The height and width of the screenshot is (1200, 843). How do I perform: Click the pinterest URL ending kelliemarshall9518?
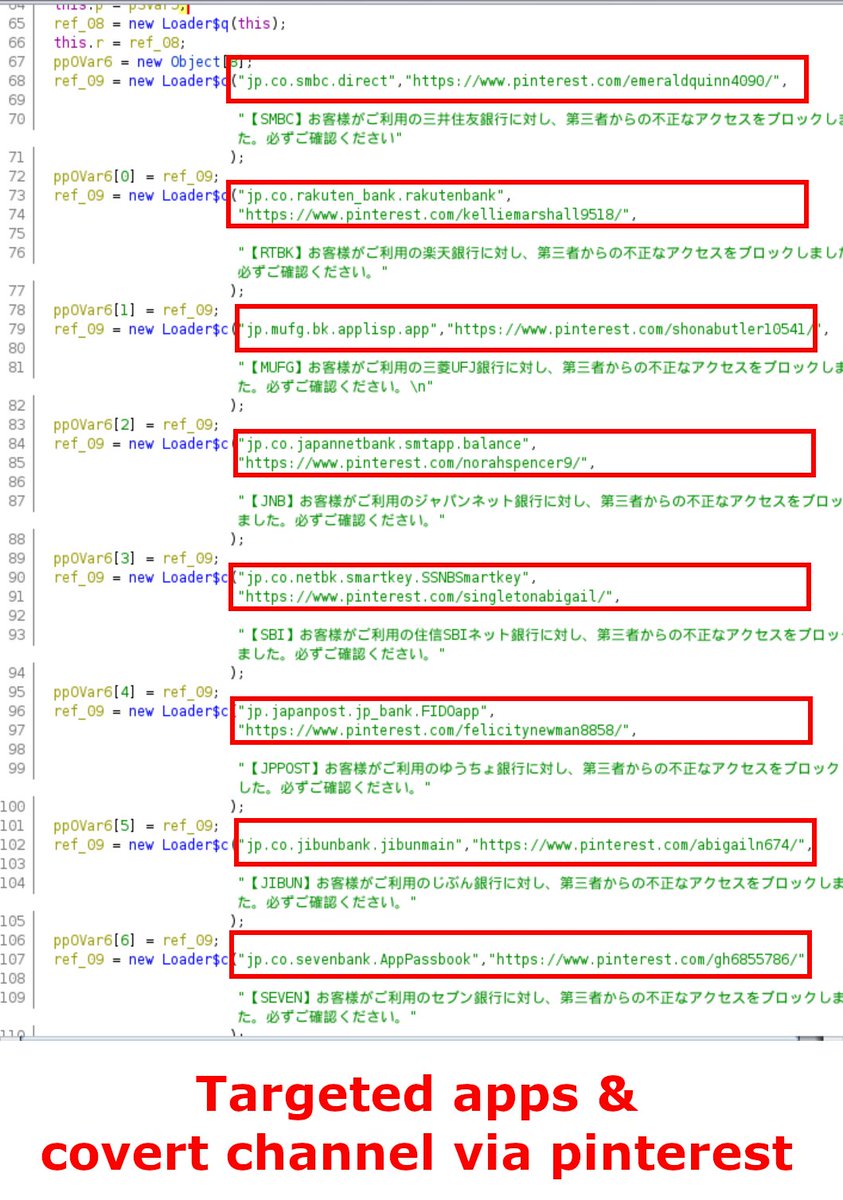(x=435, y=214)
